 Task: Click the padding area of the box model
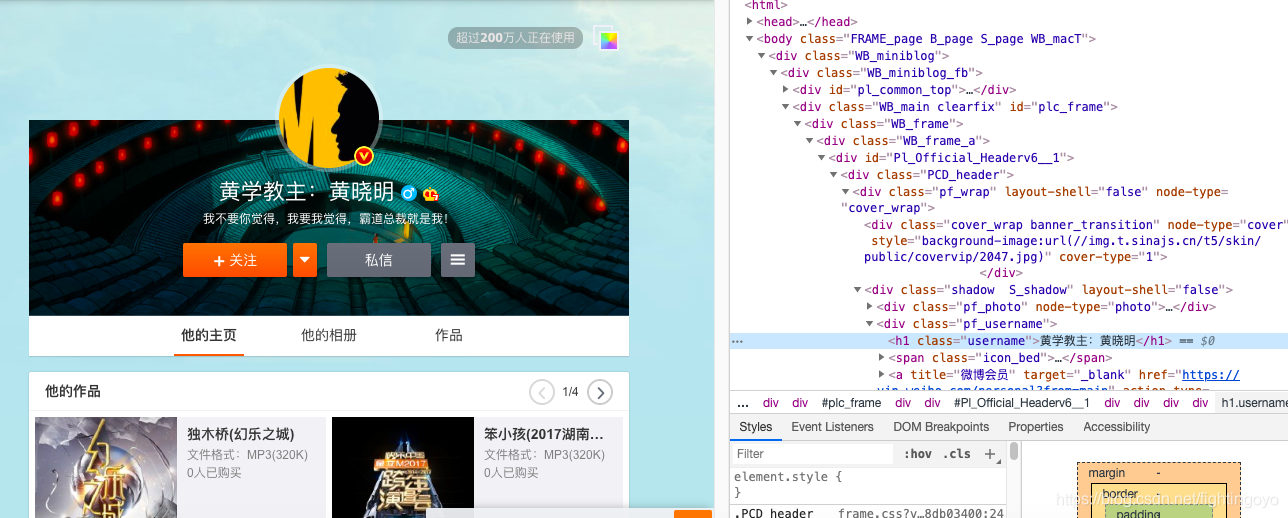[x=1138, y=512]
